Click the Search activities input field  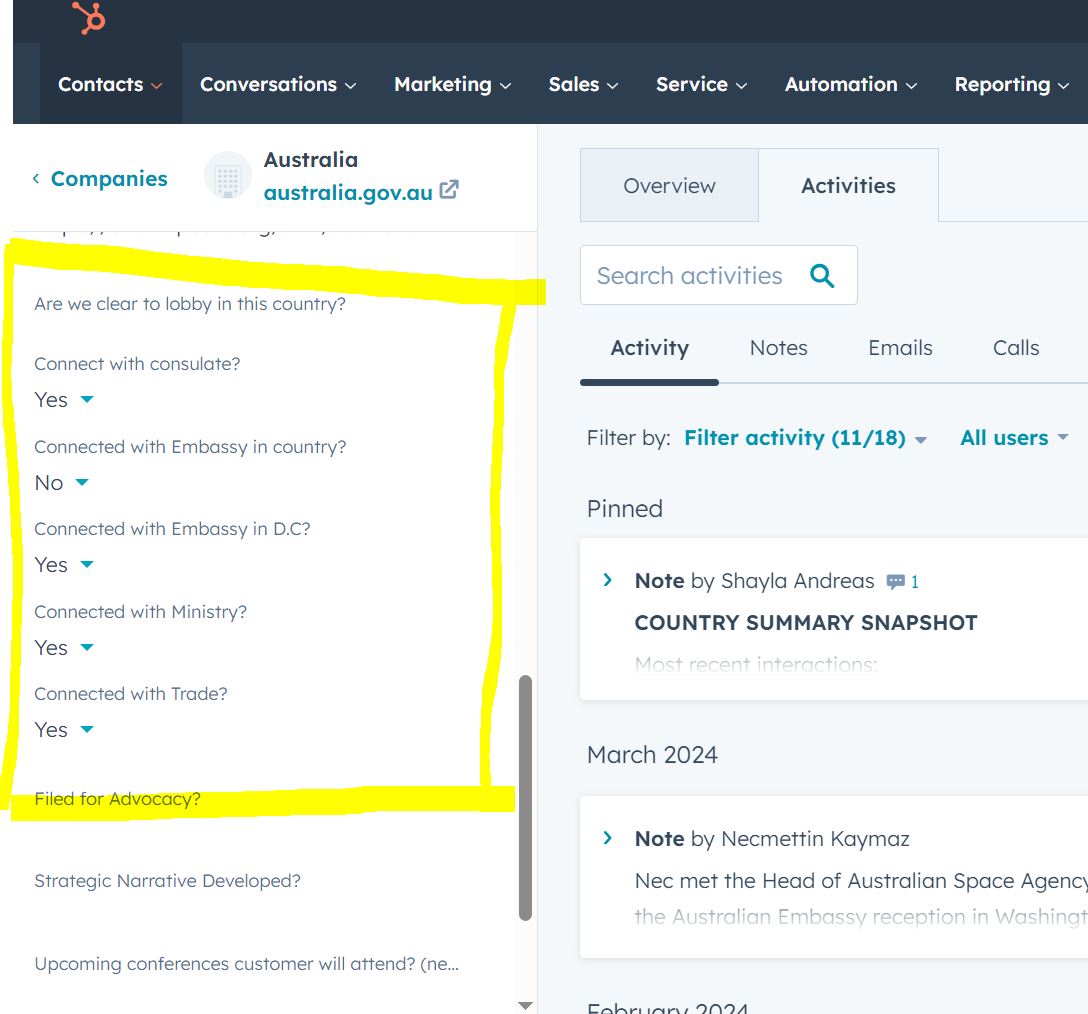pyautogui.click(x=690, y=276)
